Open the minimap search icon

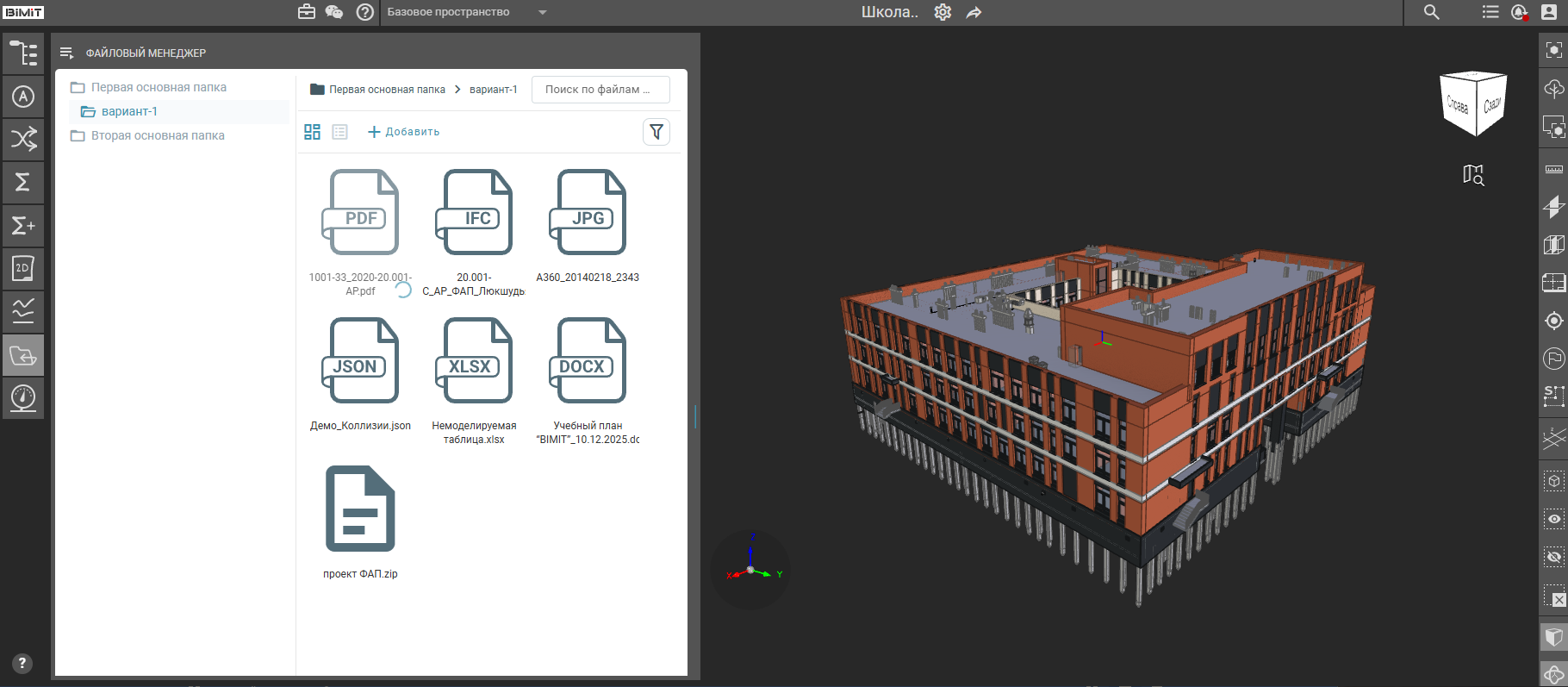1473,175
